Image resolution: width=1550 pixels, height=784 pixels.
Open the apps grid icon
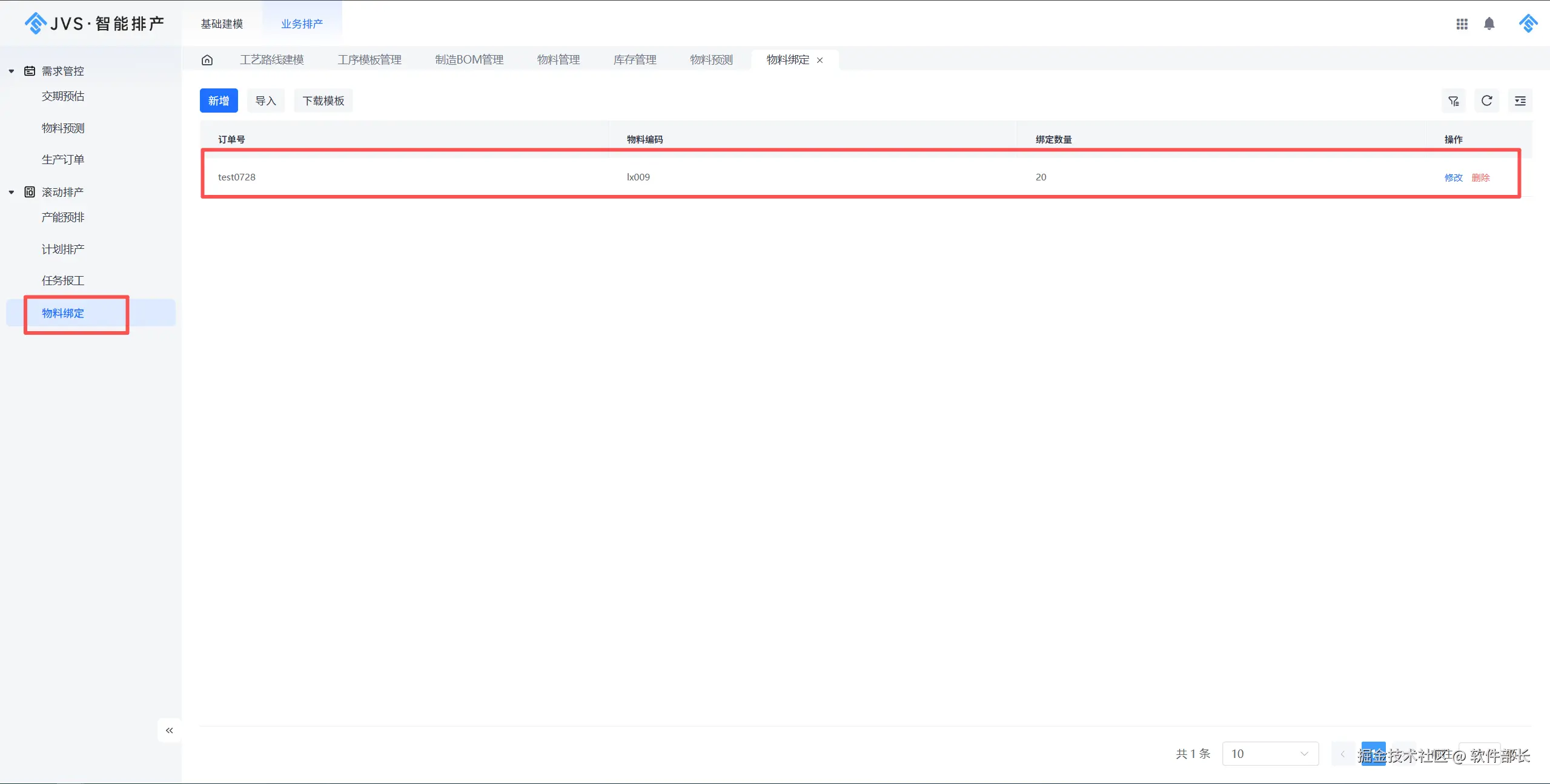(1462, 24)
